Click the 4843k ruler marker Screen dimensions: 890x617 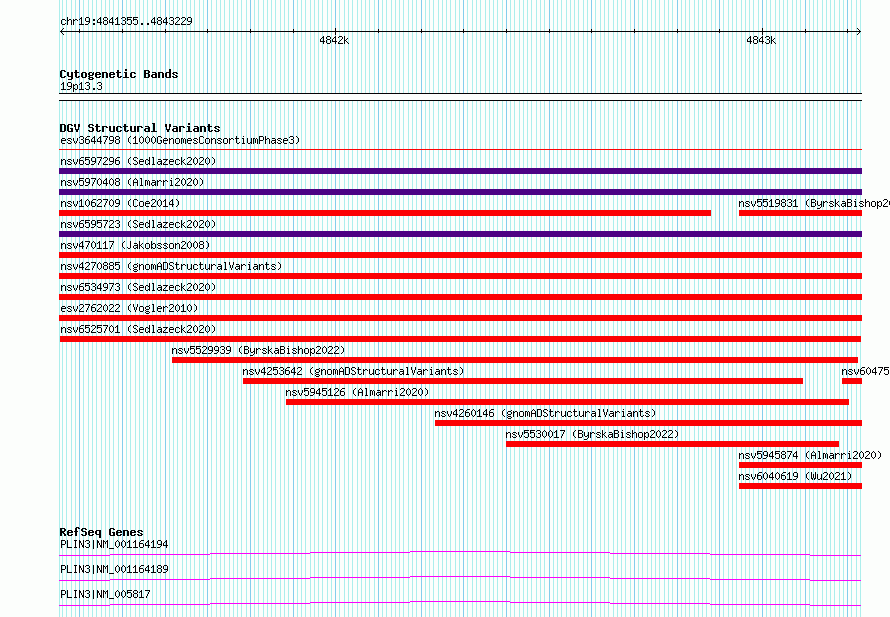click(761, 40)
